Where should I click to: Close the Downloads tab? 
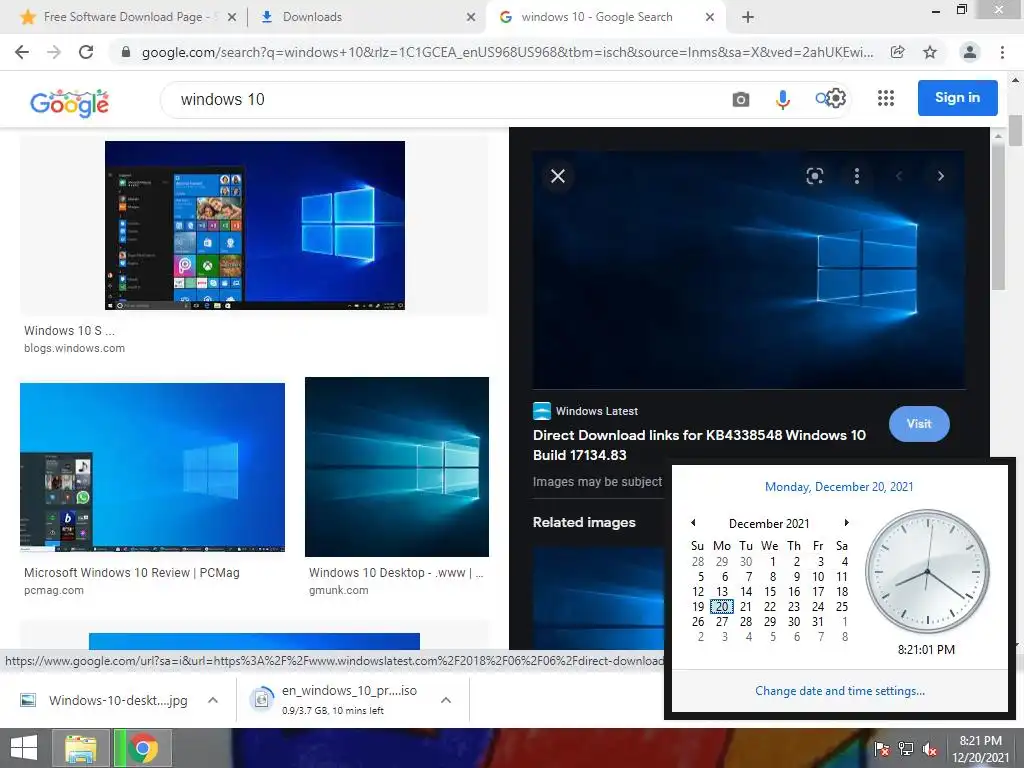[x=471, y=17]
